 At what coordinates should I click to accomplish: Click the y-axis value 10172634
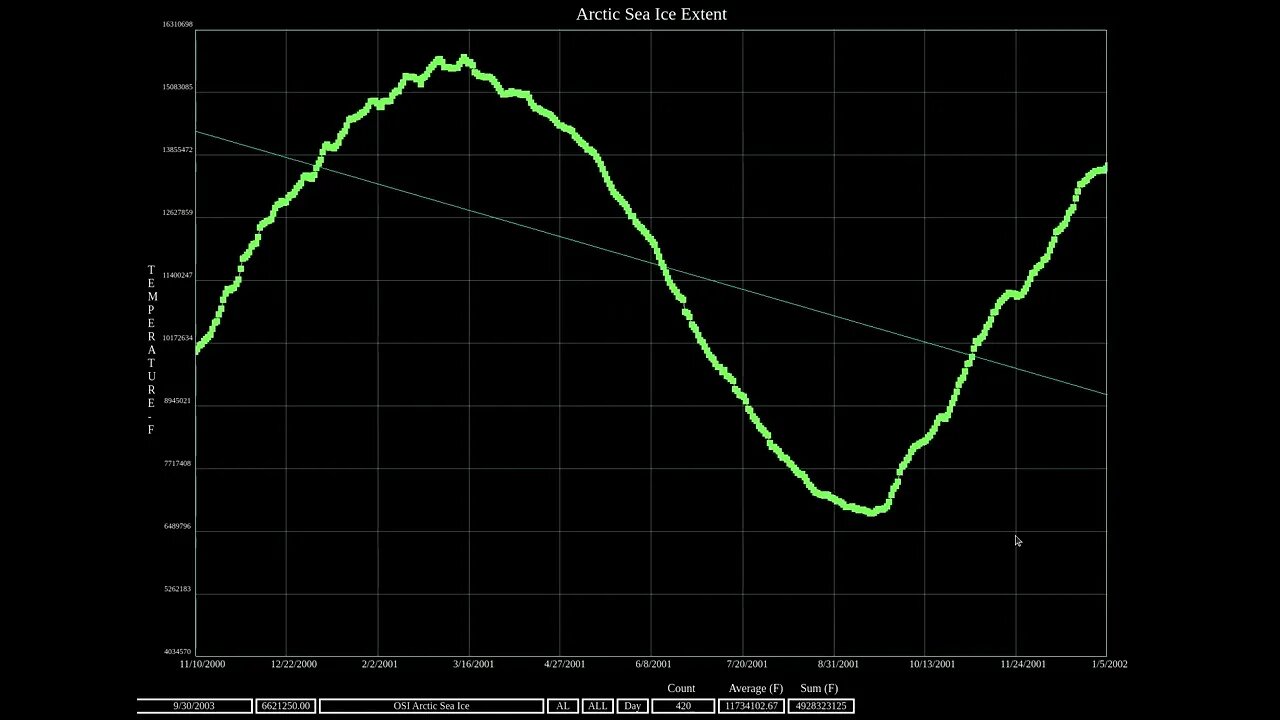178,338
